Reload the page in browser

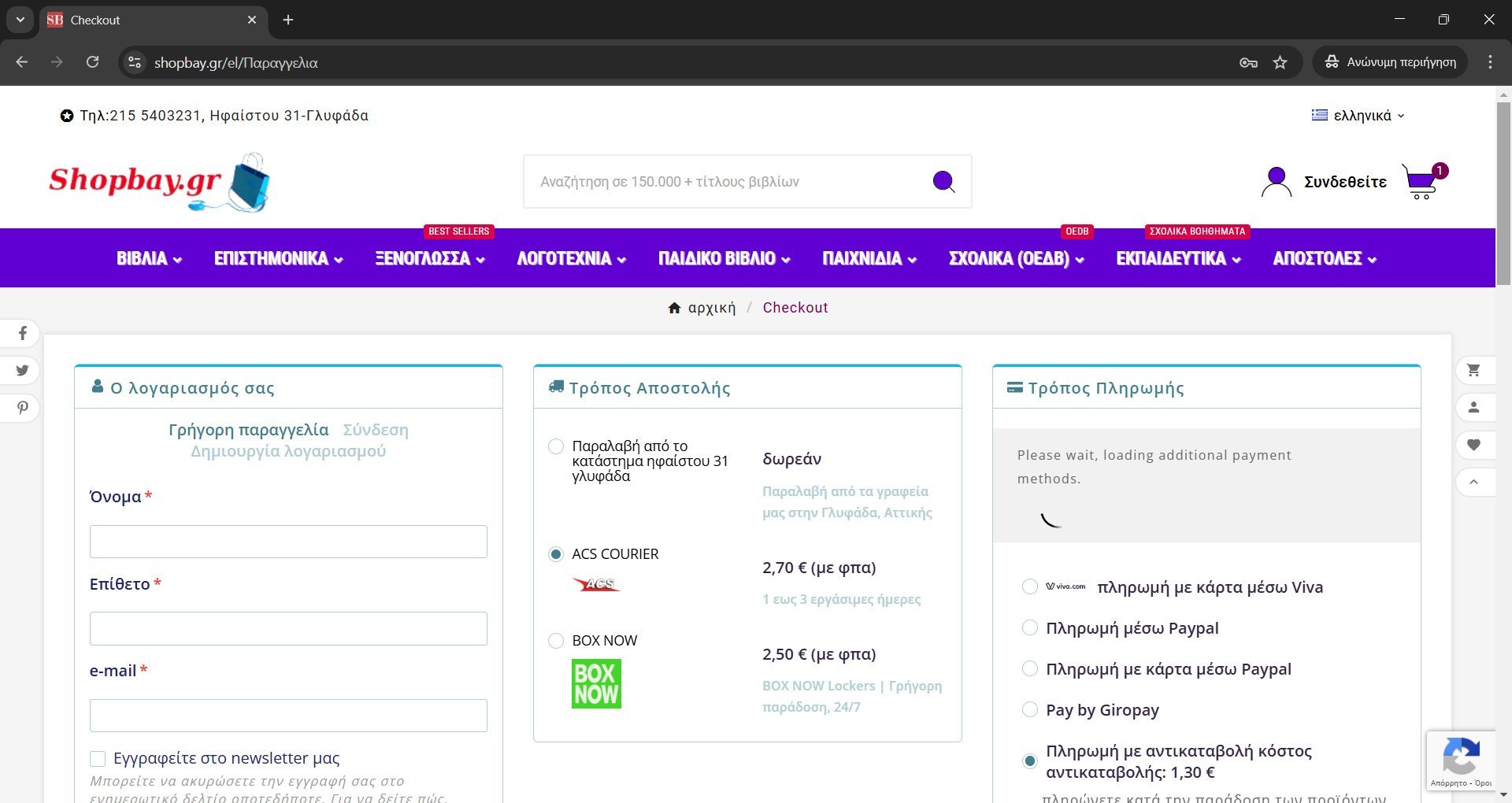click(92, 62)
